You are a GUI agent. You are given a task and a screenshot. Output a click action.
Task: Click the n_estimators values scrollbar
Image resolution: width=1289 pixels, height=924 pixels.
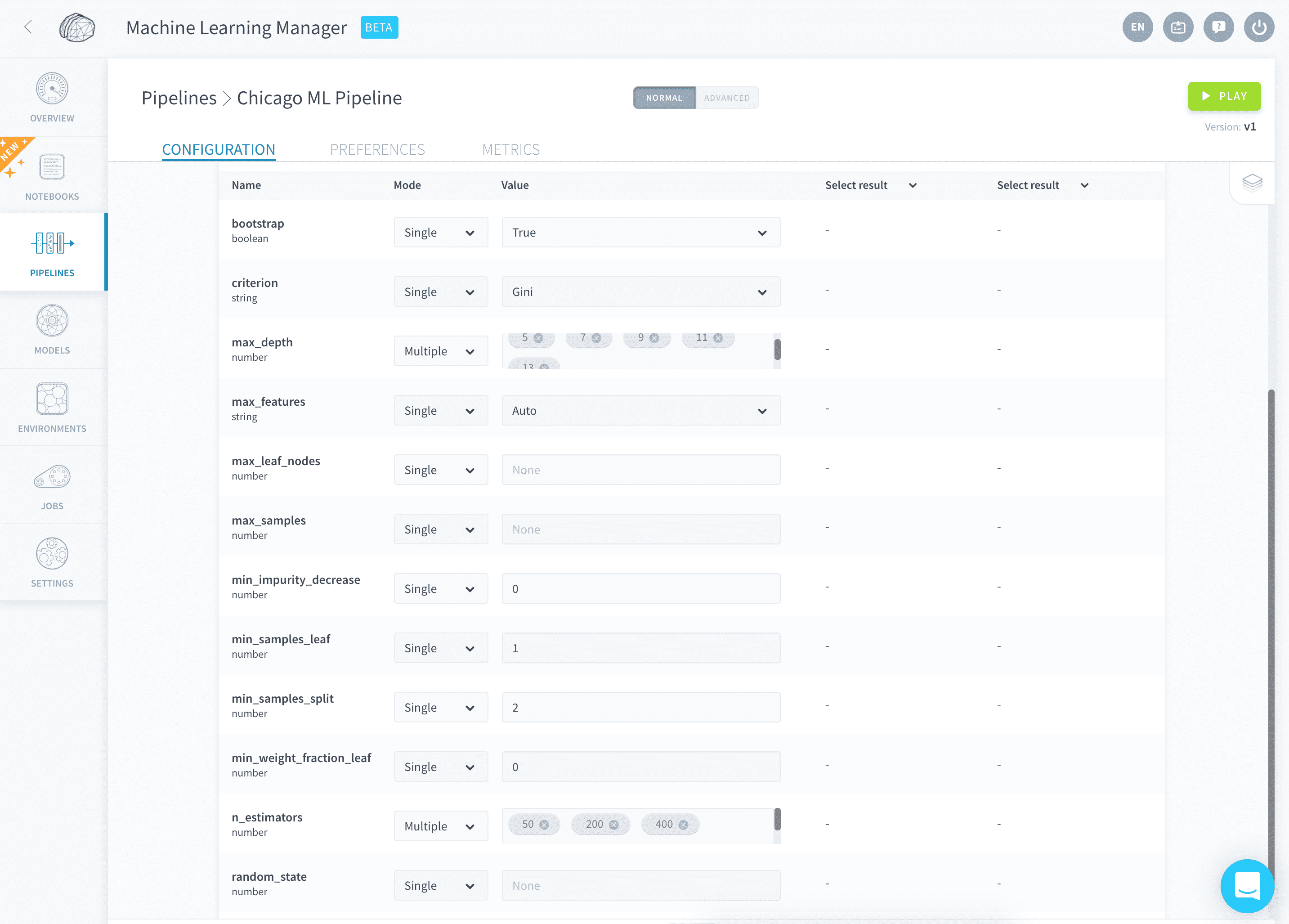click(777, 819)
